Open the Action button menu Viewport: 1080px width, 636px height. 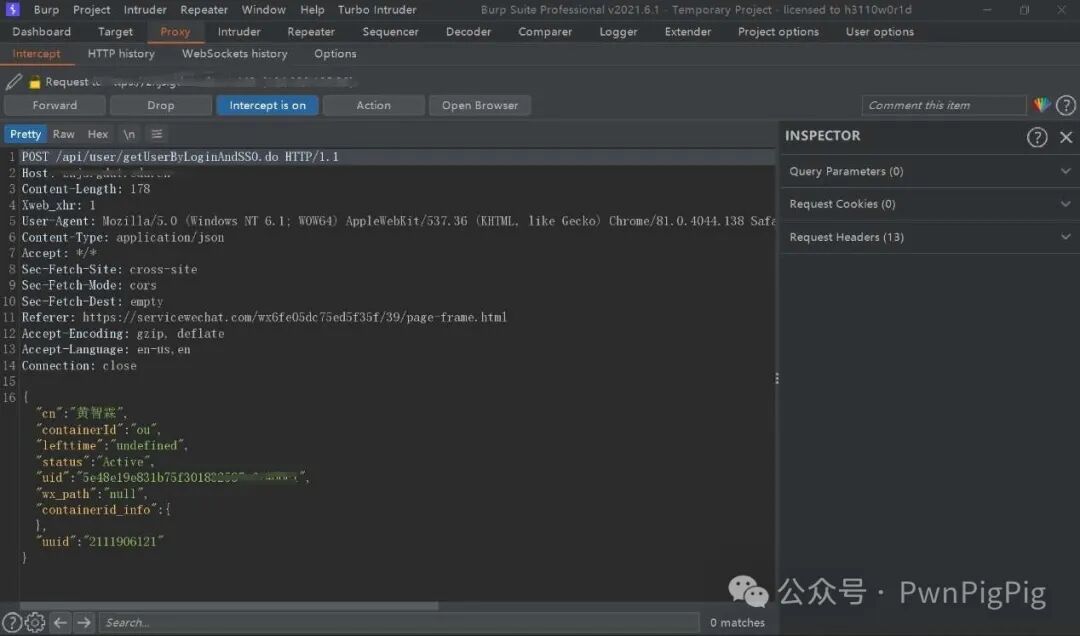point(373,105)
